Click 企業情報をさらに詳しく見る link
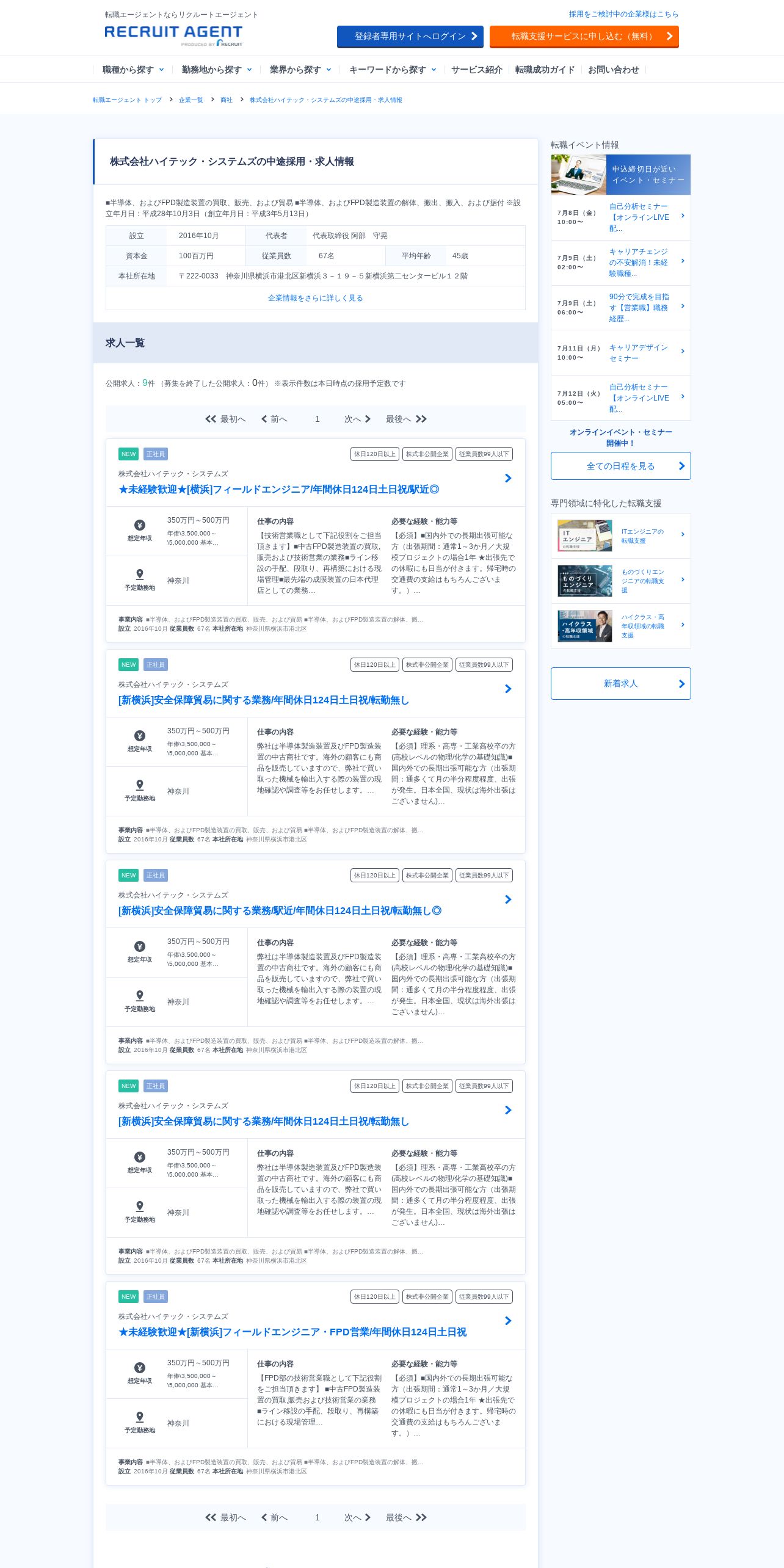The width and height of the screenshot is (784, 1568). coord(316,298)
